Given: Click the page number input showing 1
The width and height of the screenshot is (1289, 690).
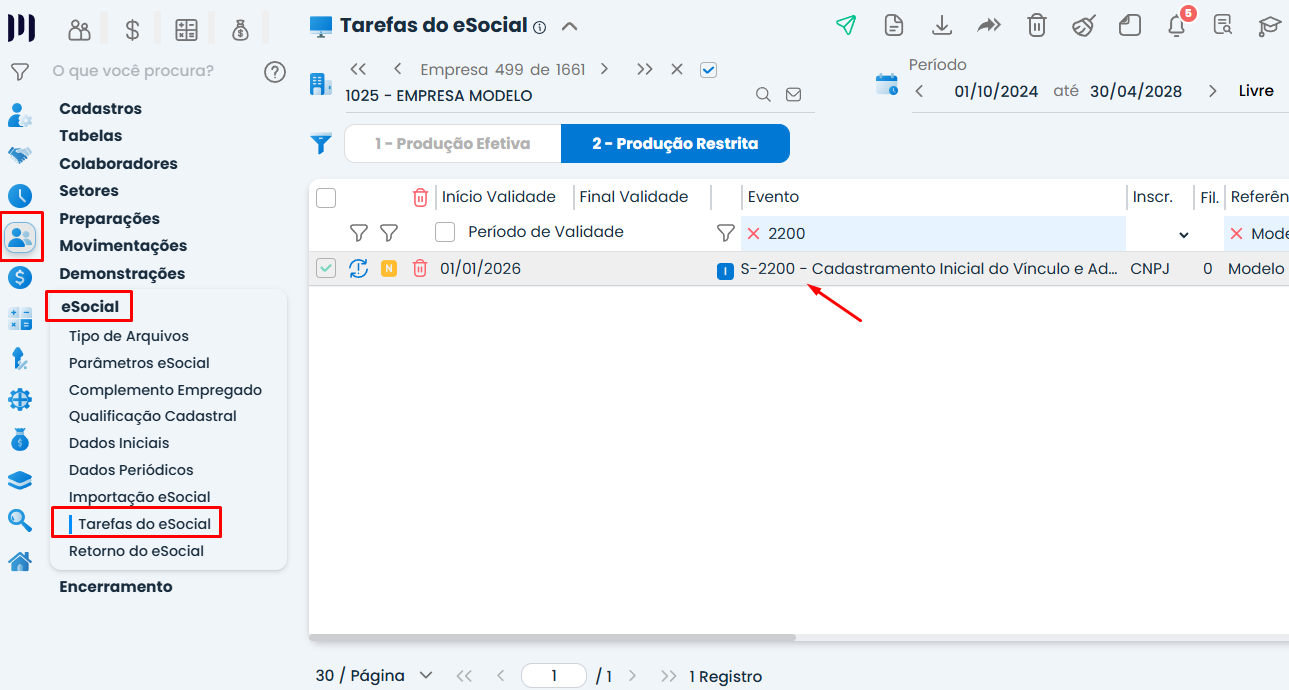Looking at the screenshot, I should click(x=554, y=676).
